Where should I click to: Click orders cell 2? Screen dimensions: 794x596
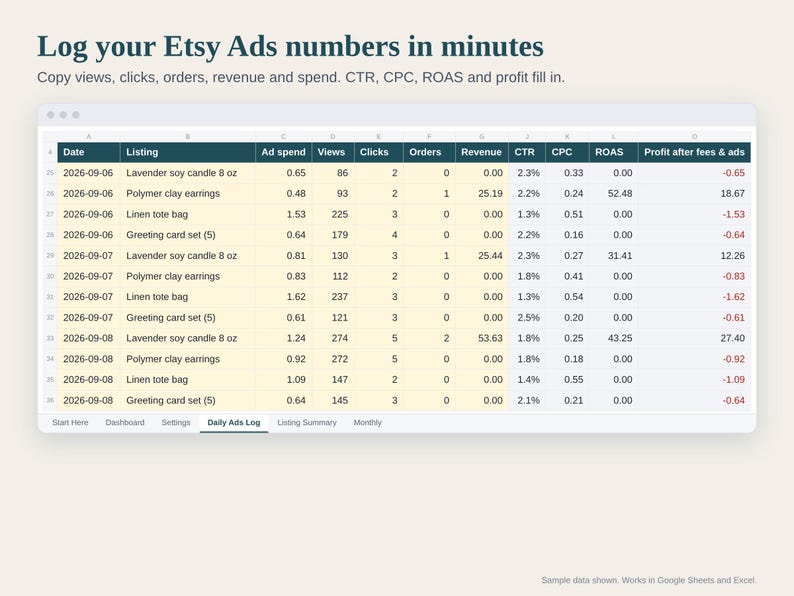(429, 338)
